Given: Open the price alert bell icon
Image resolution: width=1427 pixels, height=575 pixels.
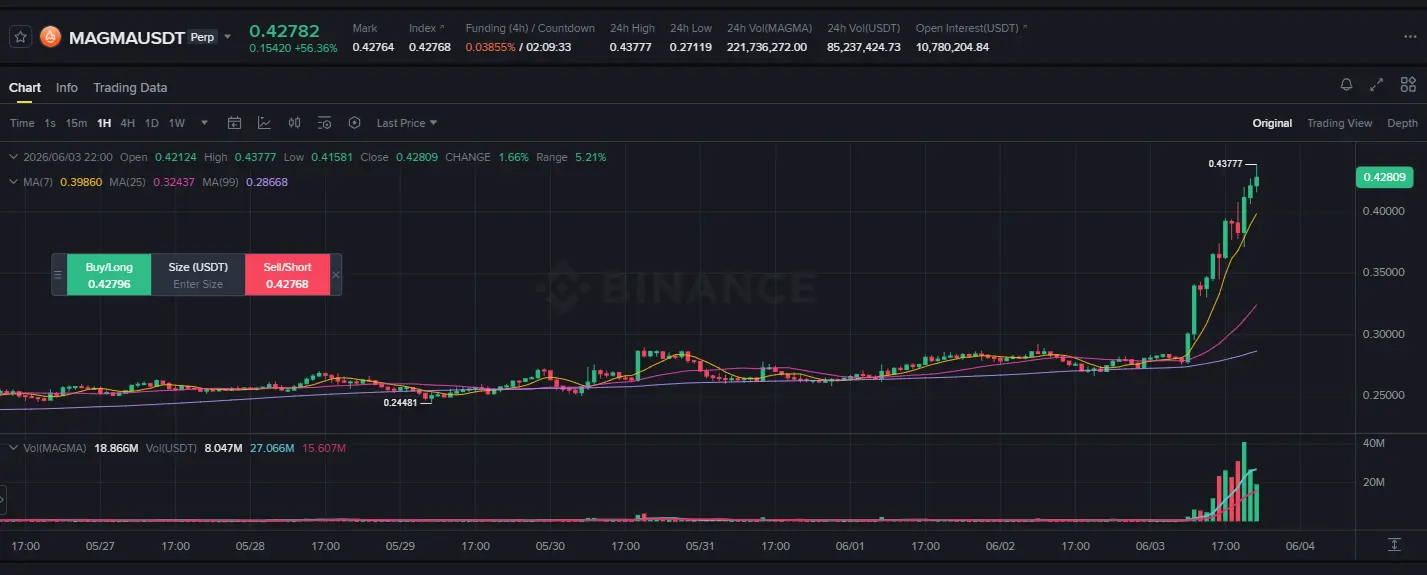Looking at the screenshot, I should pyautogui.click(x=1347, y=85).
